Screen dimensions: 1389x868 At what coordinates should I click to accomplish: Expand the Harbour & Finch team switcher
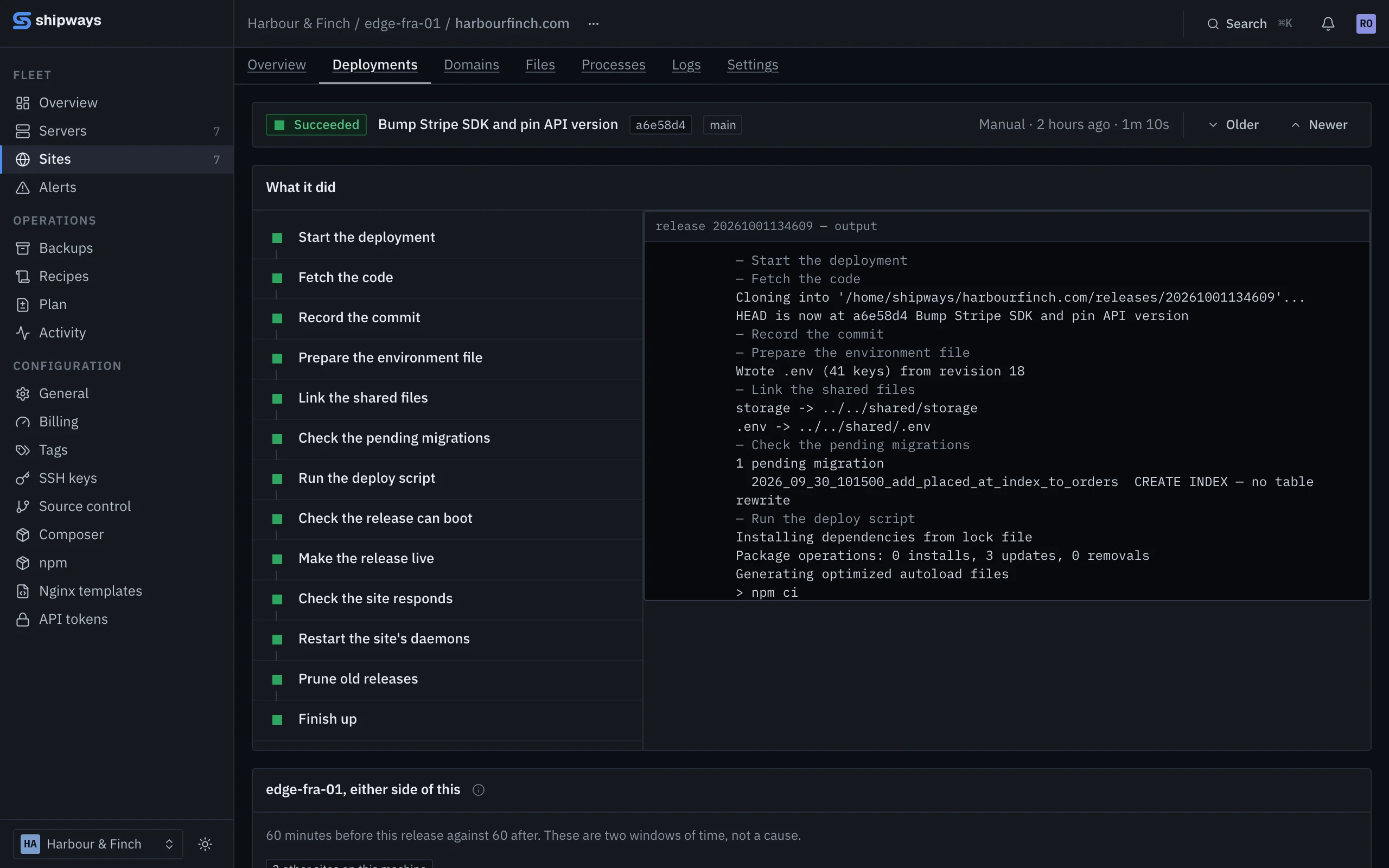[x=98, y=844]
